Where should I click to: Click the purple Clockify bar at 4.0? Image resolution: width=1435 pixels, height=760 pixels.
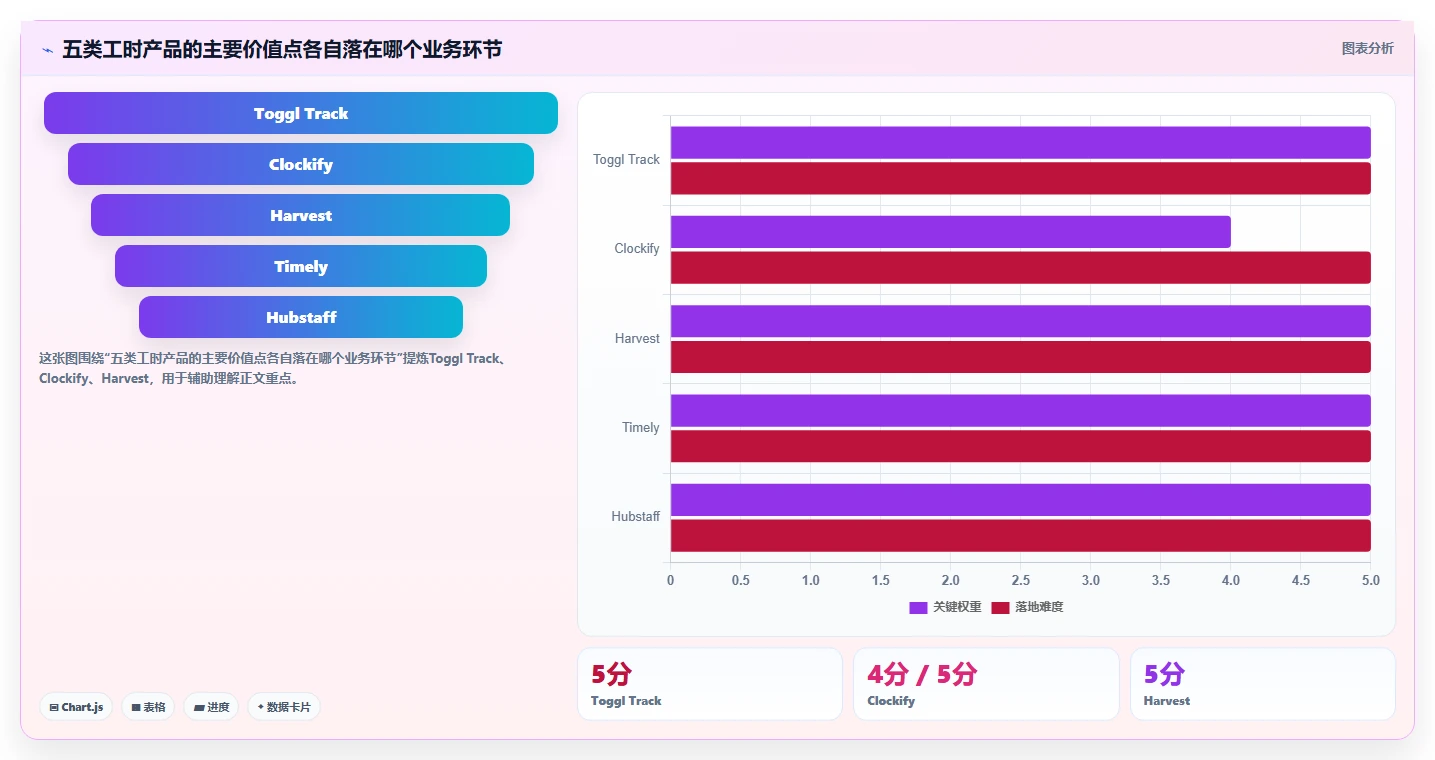click(950, 232)
